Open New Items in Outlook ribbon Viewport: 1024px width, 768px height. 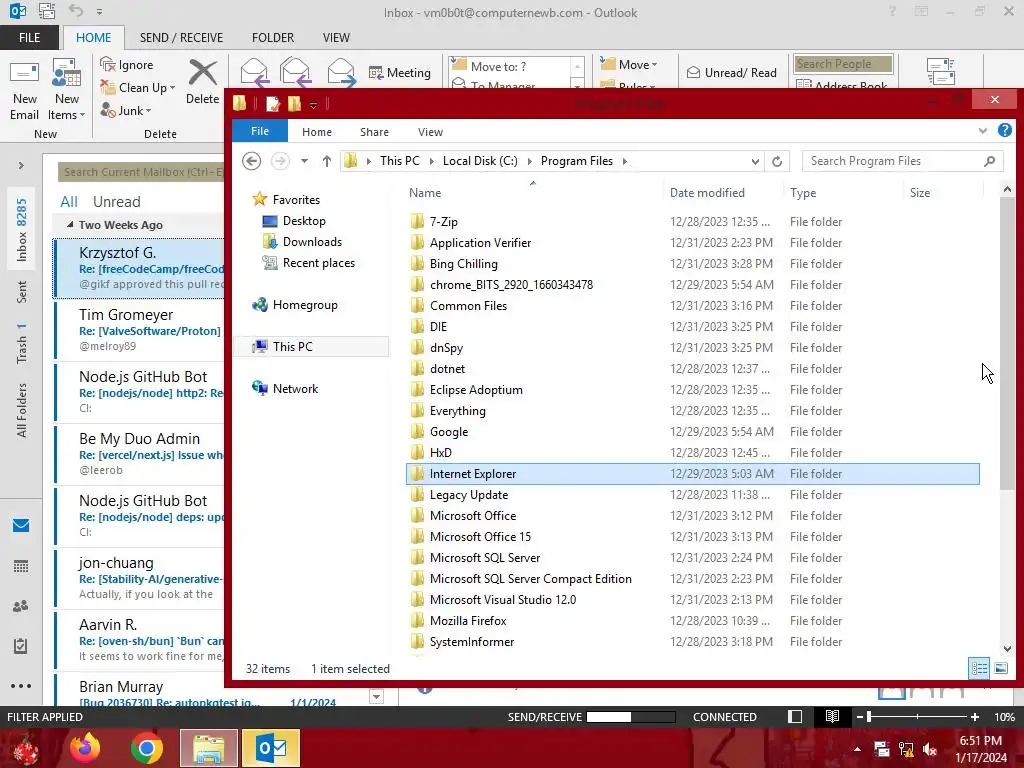tap(67, 91)
